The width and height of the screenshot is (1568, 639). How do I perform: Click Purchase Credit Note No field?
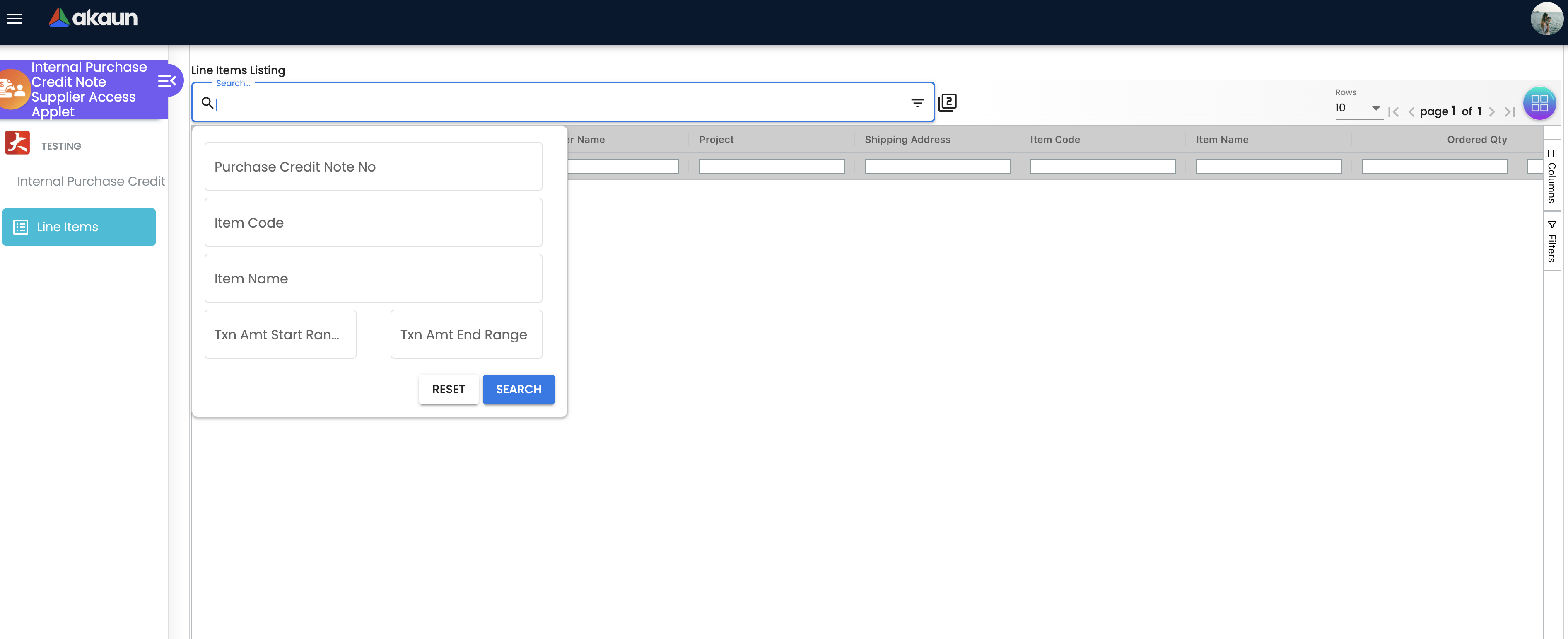[373, 166]
